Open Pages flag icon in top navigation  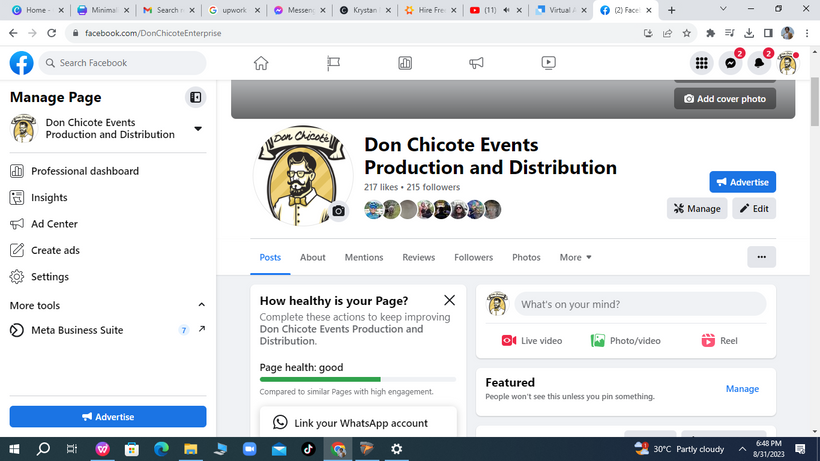[333, 63]
